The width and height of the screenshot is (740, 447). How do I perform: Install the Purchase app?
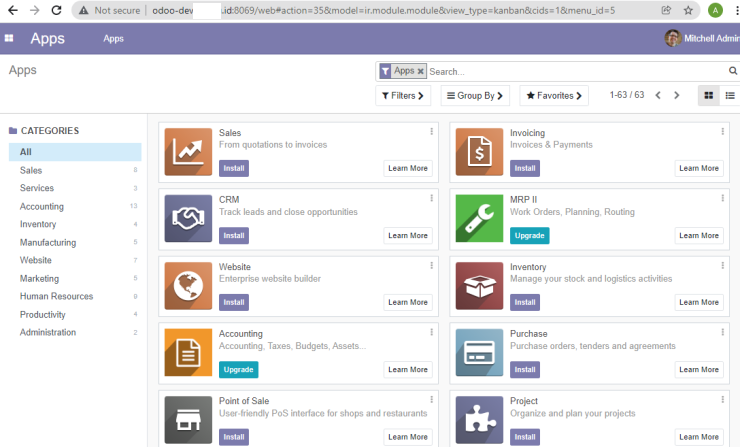tap(525, 370)
